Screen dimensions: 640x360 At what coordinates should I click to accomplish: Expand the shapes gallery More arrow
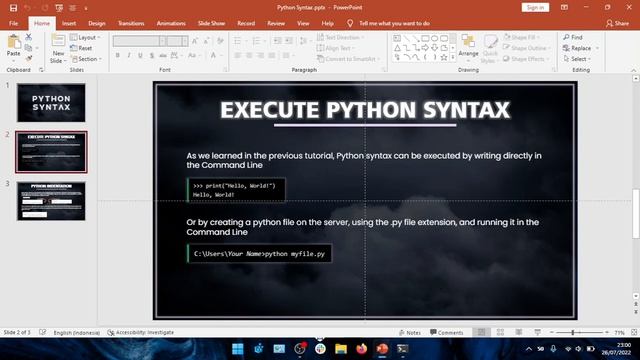tap(453, 58)
